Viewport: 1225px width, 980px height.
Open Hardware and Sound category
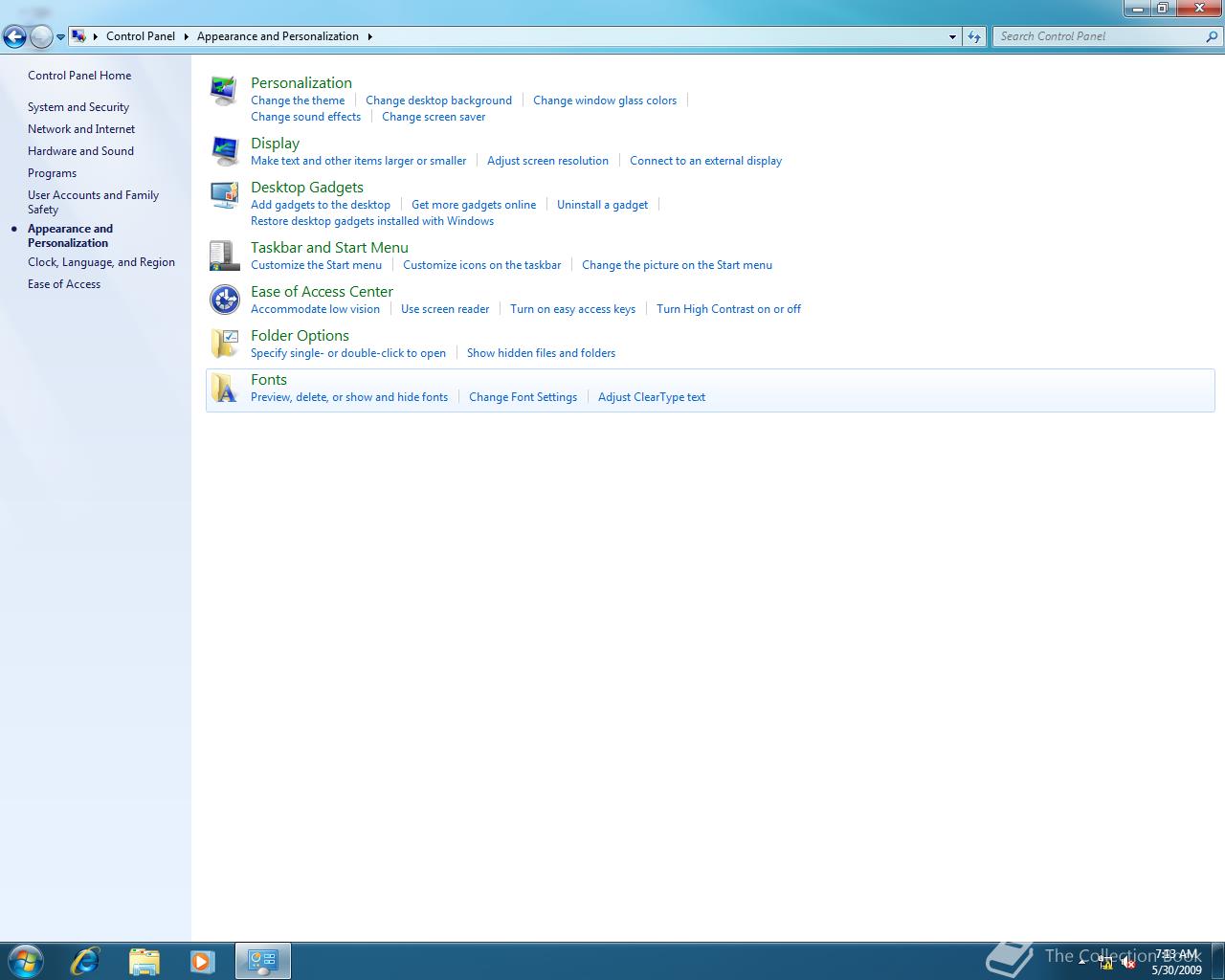(80, 151)
